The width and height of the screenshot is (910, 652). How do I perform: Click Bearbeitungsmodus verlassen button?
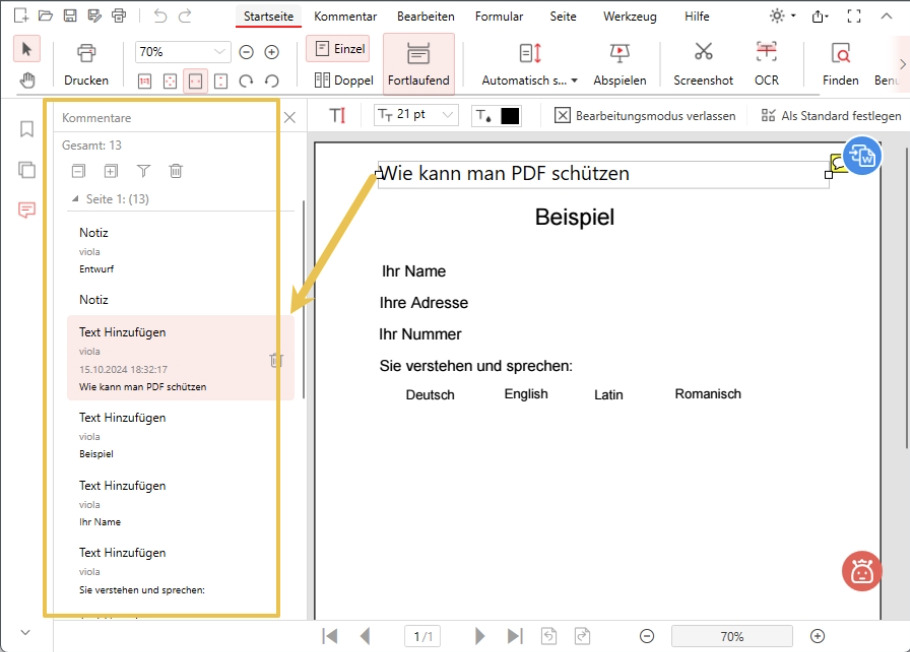point(645,116)
